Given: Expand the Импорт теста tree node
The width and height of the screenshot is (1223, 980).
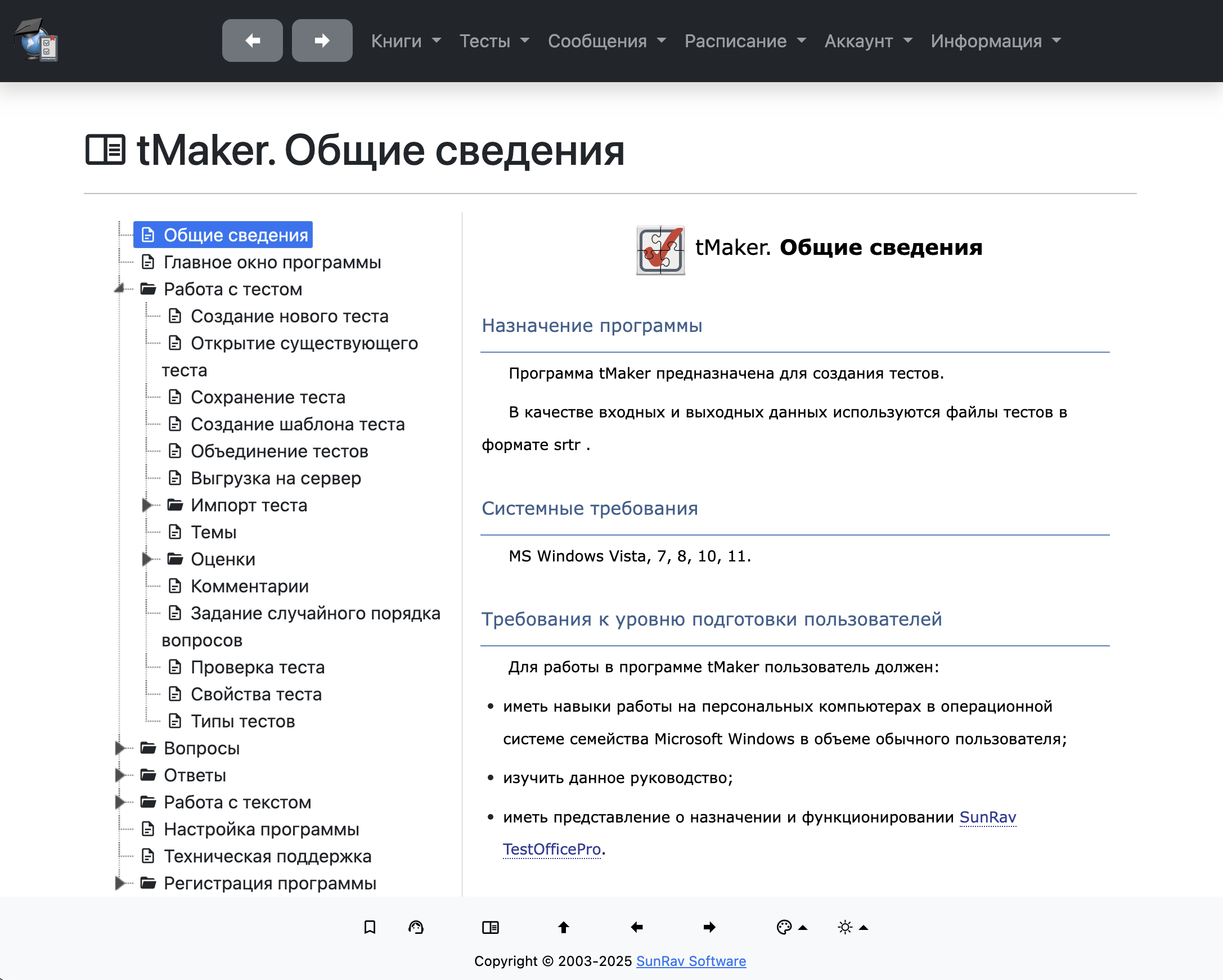Looking at the screenshot, I should coord(146,505).
